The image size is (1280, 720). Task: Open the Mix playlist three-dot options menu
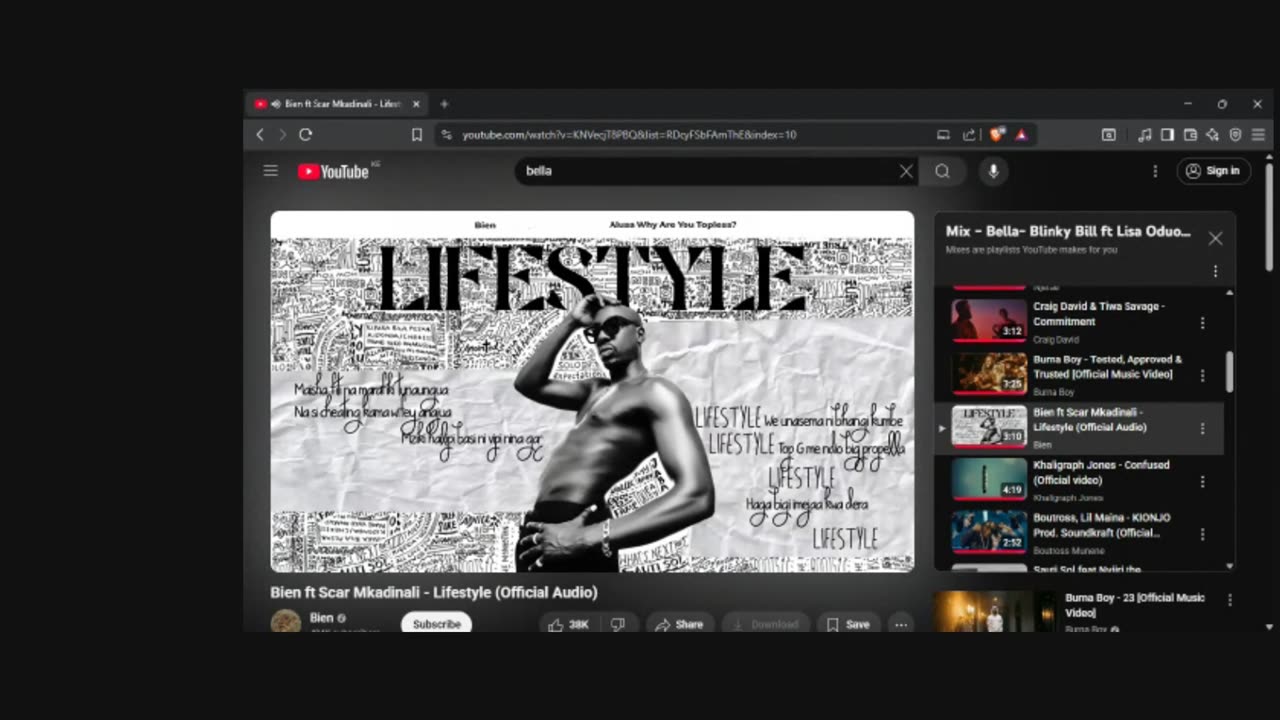tap(1215, 271)
